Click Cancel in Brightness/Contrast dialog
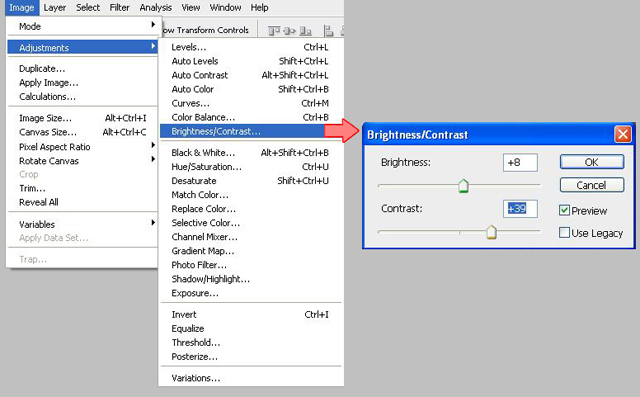This screenshot has width=640, height=397. 591,185
